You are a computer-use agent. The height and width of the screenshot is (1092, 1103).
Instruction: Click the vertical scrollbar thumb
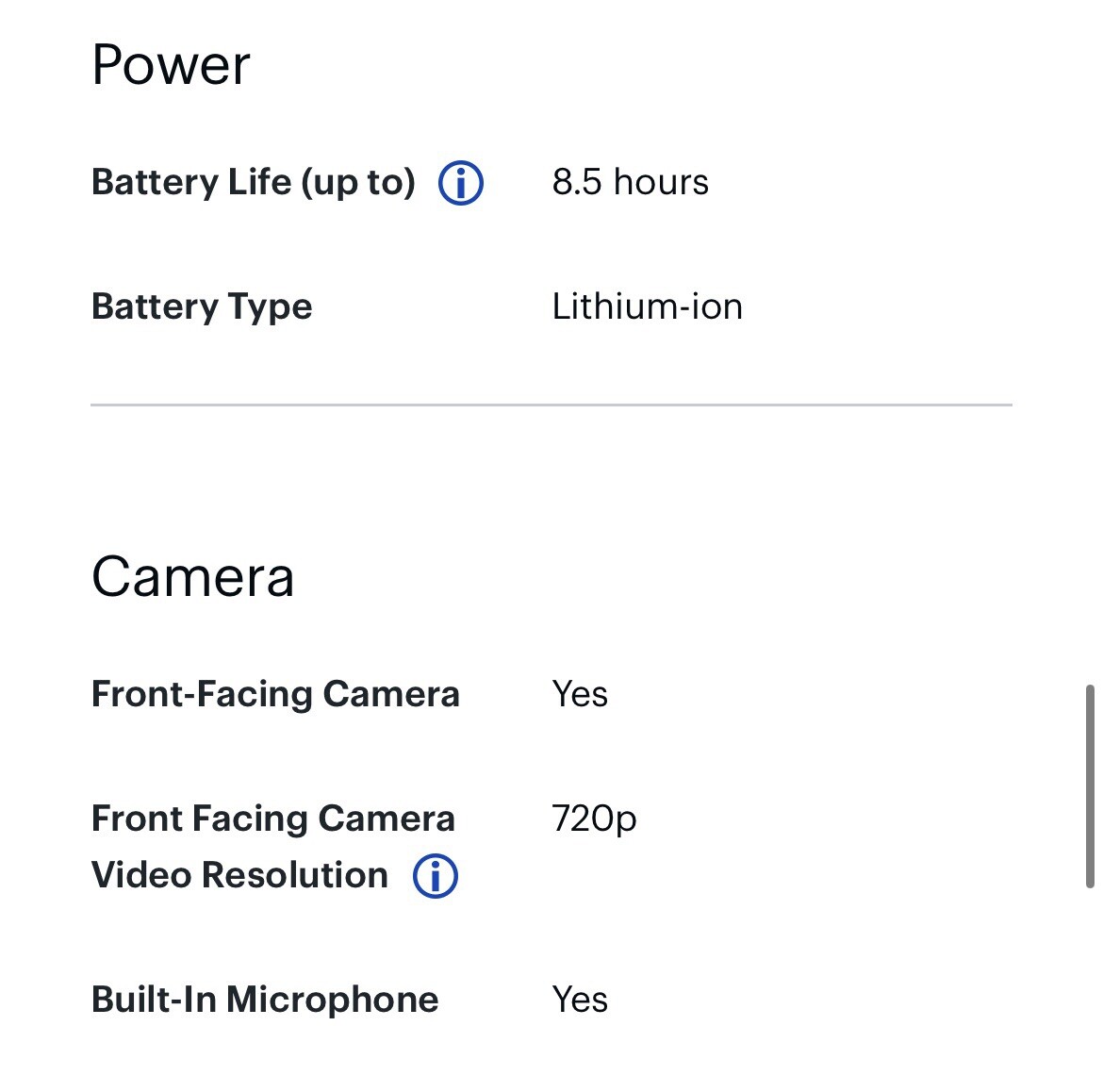tap(1090, 786)
